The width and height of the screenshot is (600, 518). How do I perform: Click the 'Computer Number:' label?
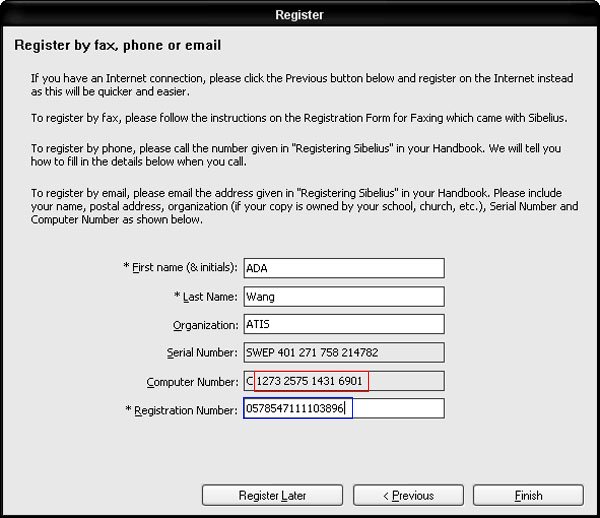[192, 382]
